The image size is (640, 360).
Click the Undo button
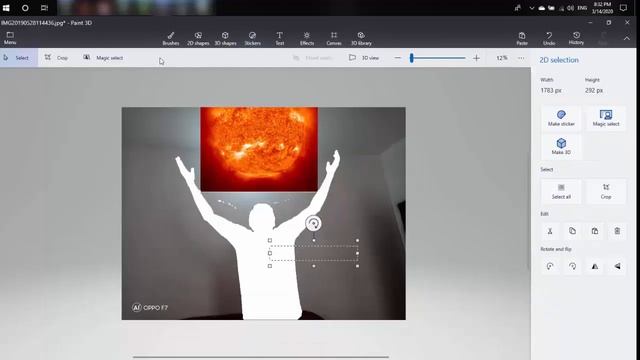(x=549, y=38)
